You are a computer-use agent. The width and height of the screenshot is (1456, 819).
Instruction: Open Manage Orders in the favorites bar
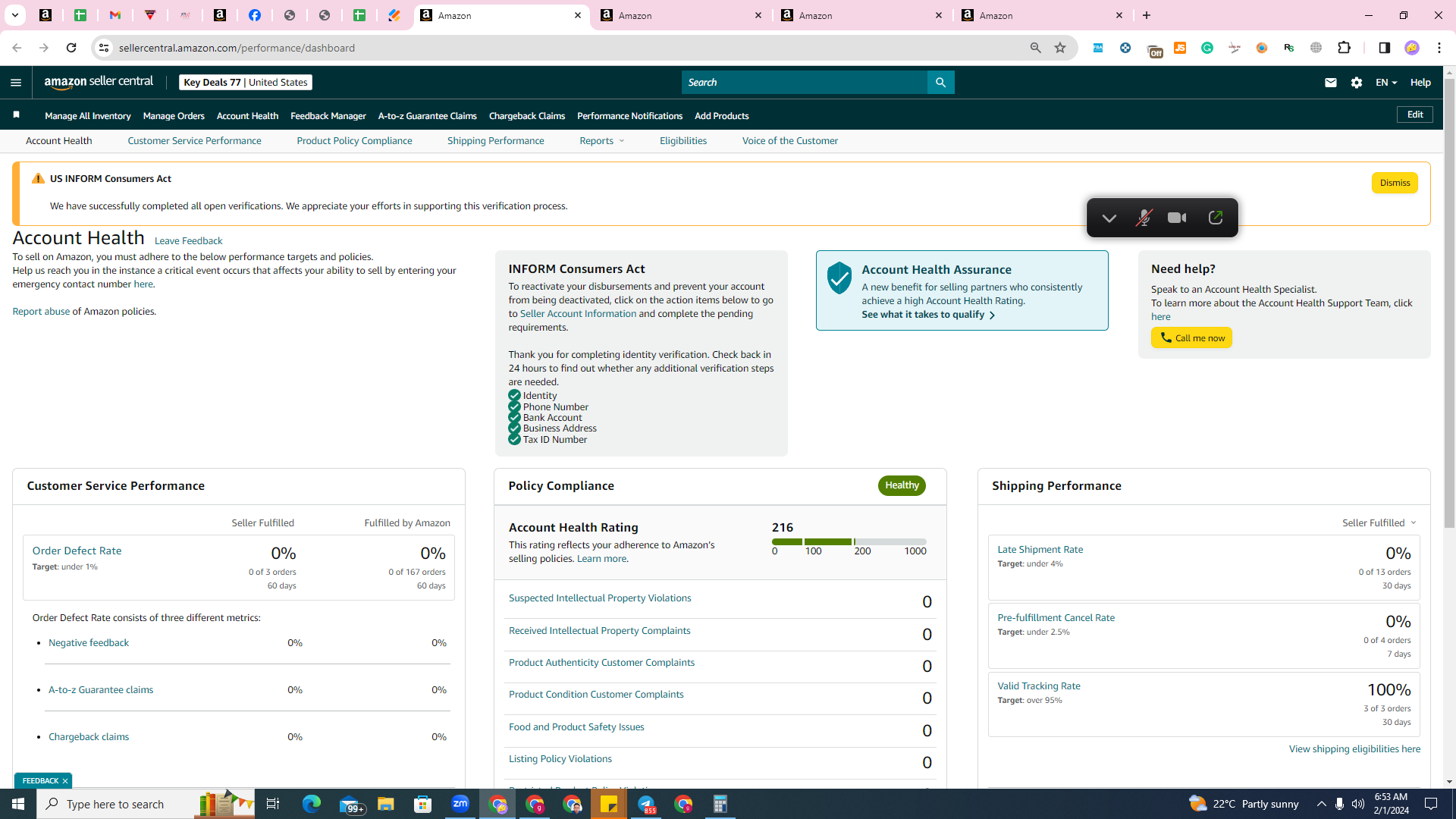coord(174,116)
